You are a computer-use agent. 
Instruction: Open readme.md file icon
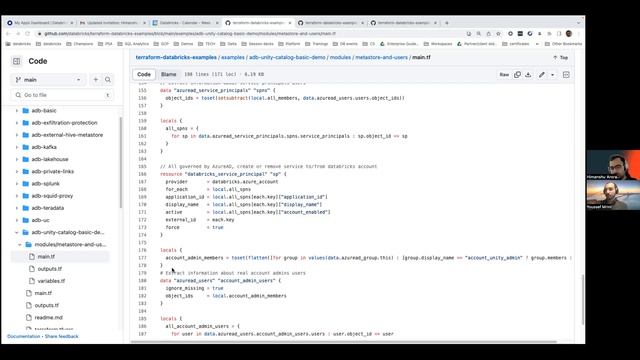coord(29,318)
